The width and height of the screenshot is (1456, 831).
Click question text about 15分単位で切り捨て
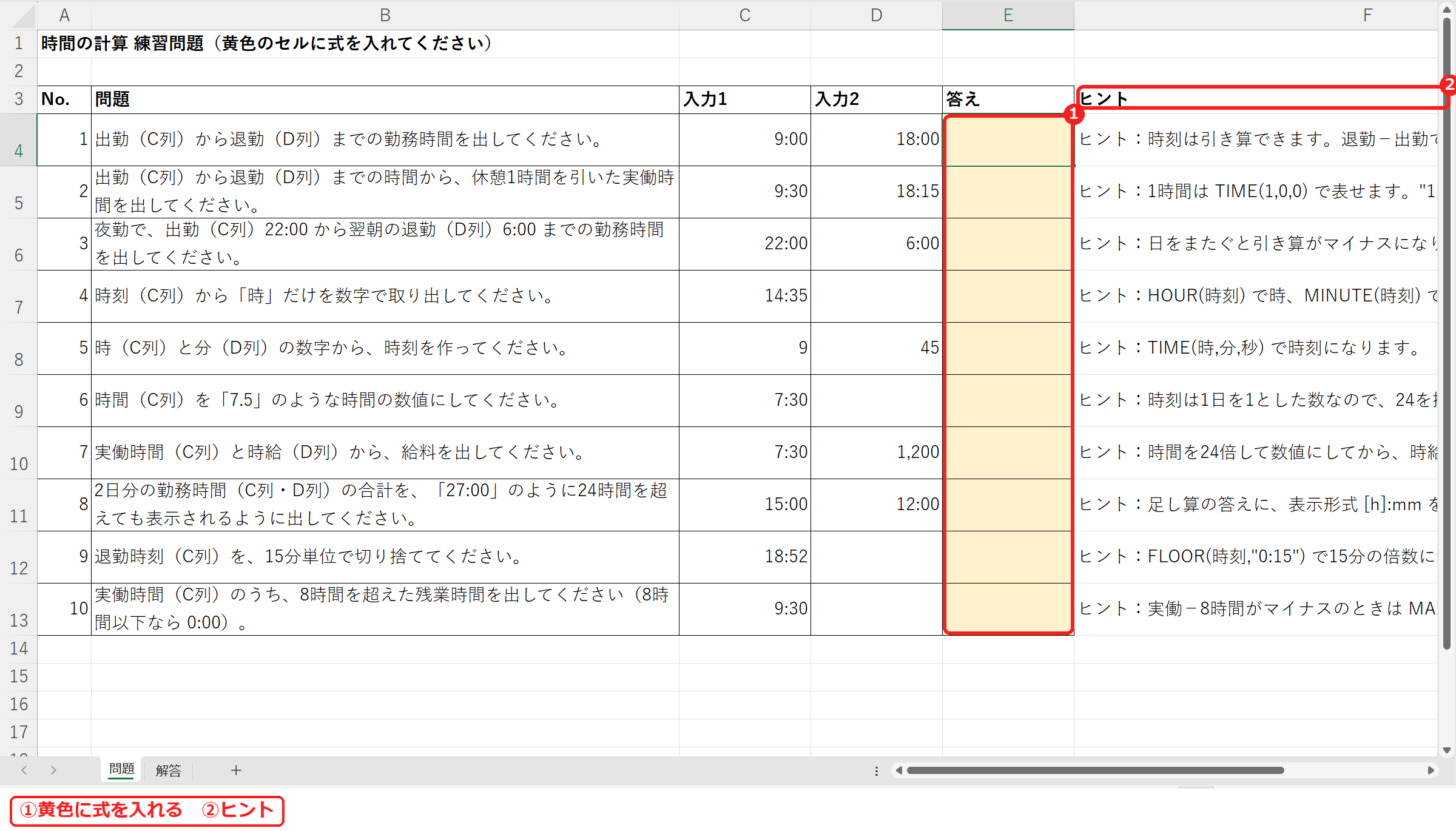(x=385, y=557)
